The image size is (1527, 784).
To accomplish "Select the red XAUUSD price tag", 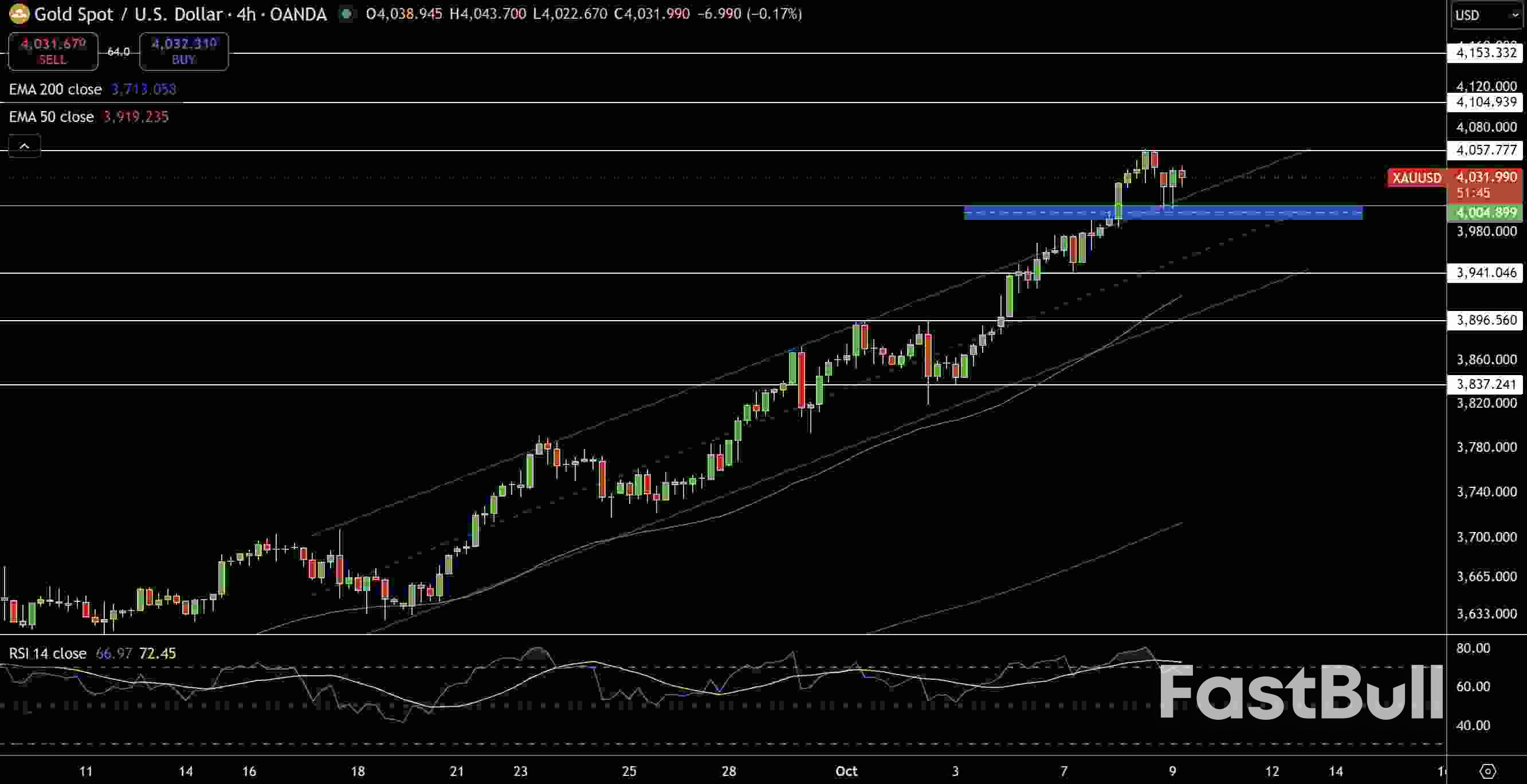I will 1417,178.
